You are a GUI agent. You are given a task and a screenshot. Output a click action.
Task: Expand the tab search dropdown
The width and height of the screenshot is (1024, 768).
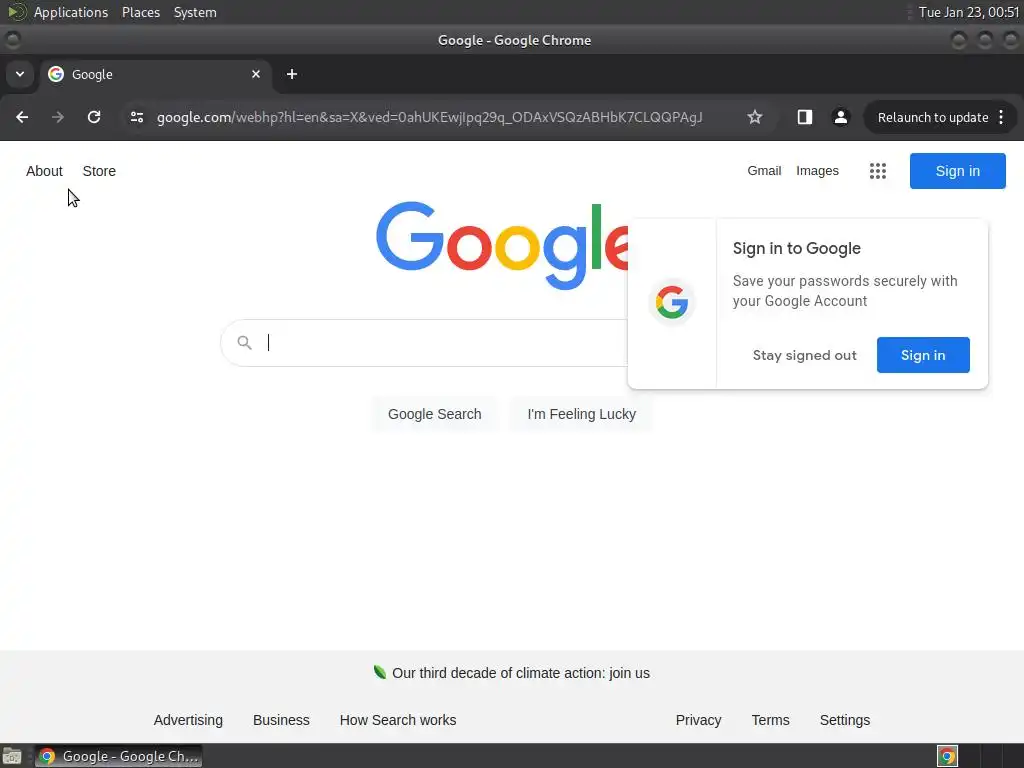pyautogui.click(x=20, y=74)
